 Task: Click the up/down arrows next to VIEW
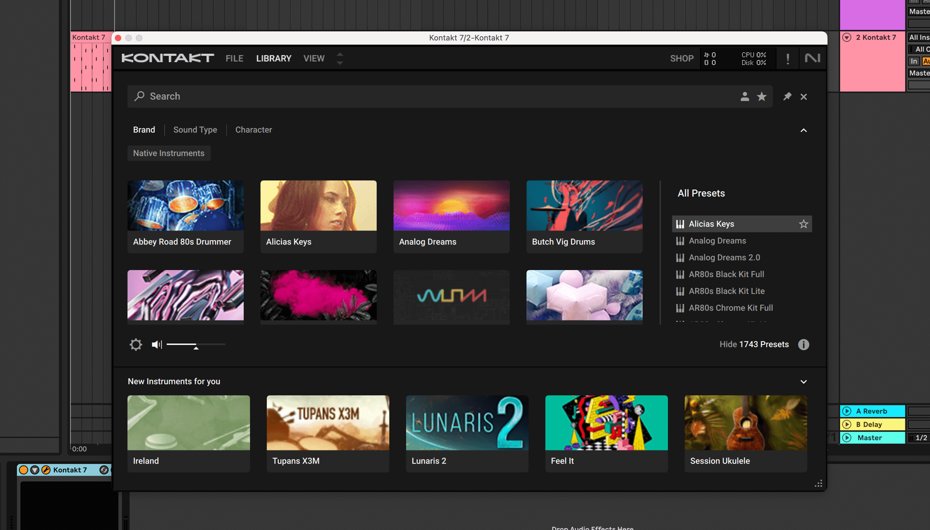click(339, 59)
